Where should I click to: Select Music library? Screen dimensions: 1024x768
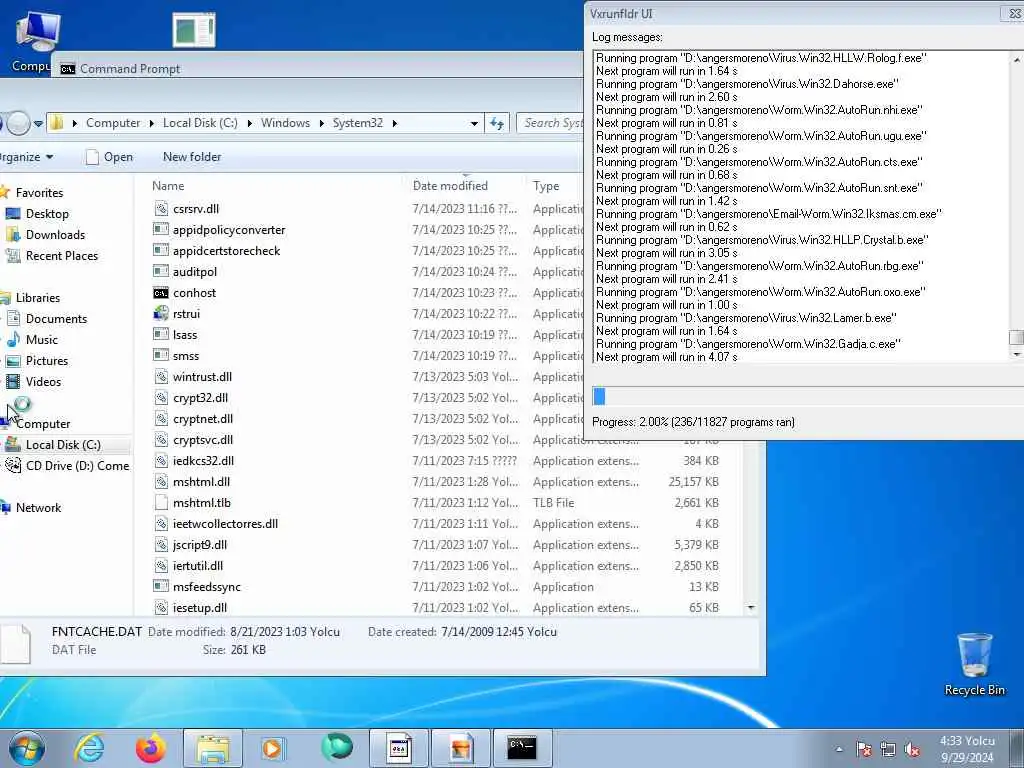(42, 340)
